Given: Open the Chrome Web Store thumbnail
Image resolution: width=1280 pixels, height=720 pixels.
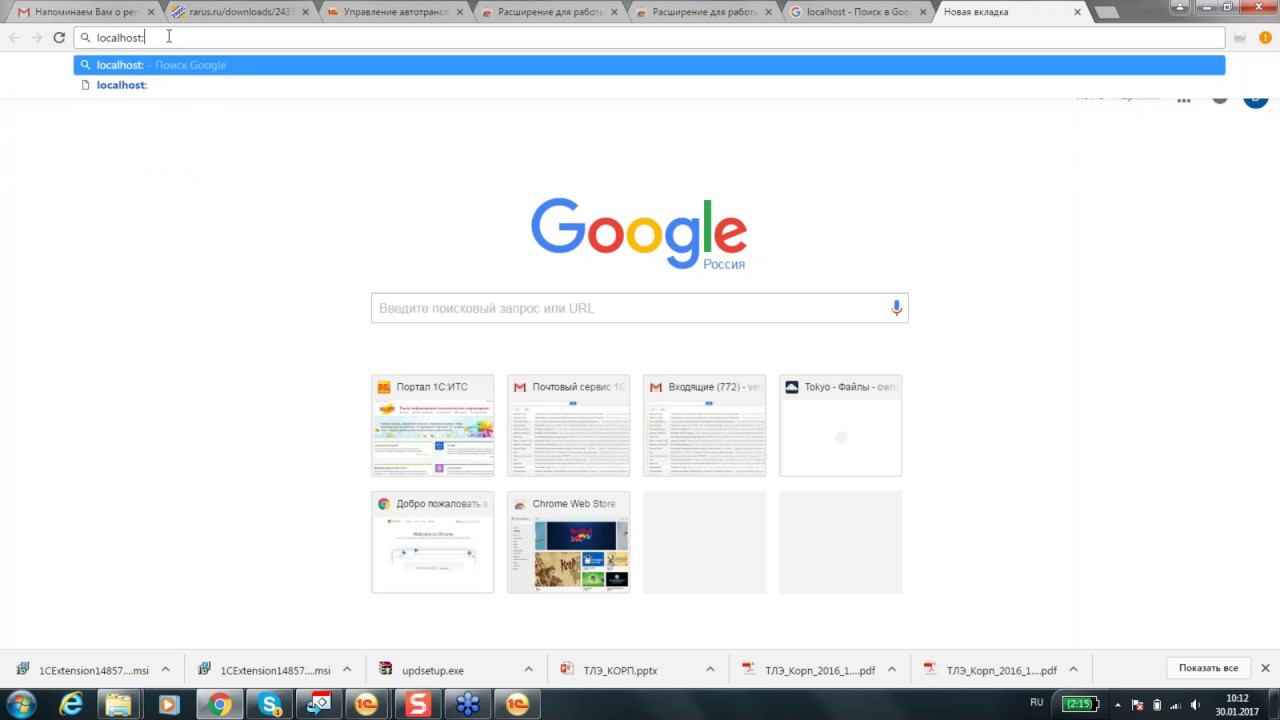Looking at the screenshot, I should coord(568,542).
